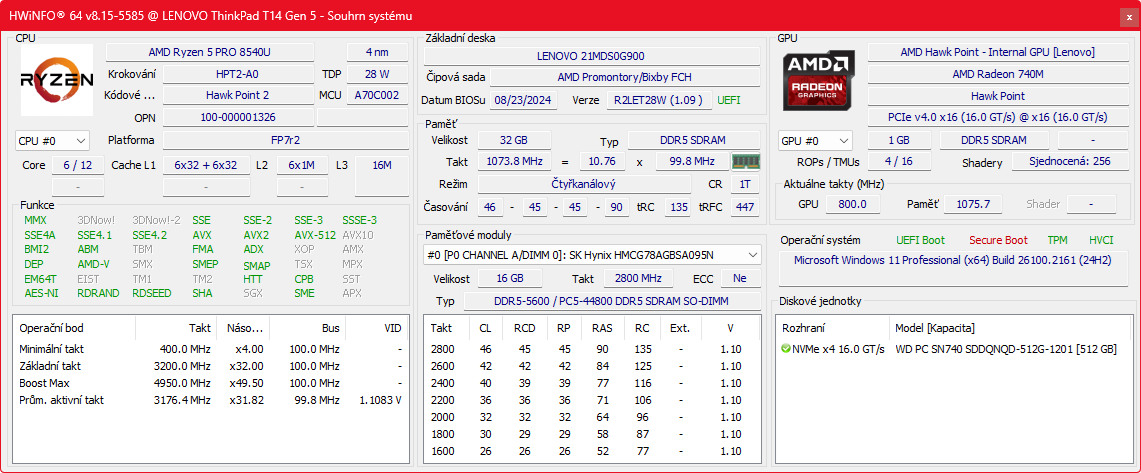The image size is (1141, 473).
Task: Expand the memory module SK Hynix dropdown
Action: [592, 255]
